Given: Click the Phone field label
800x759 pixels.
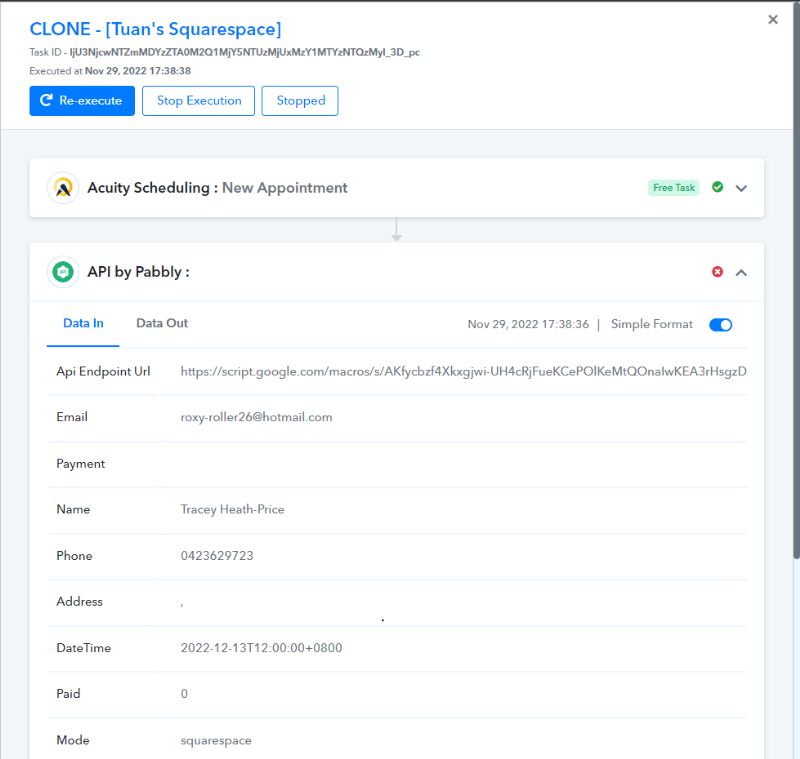Looking at the screenshot, I should 74,555.
